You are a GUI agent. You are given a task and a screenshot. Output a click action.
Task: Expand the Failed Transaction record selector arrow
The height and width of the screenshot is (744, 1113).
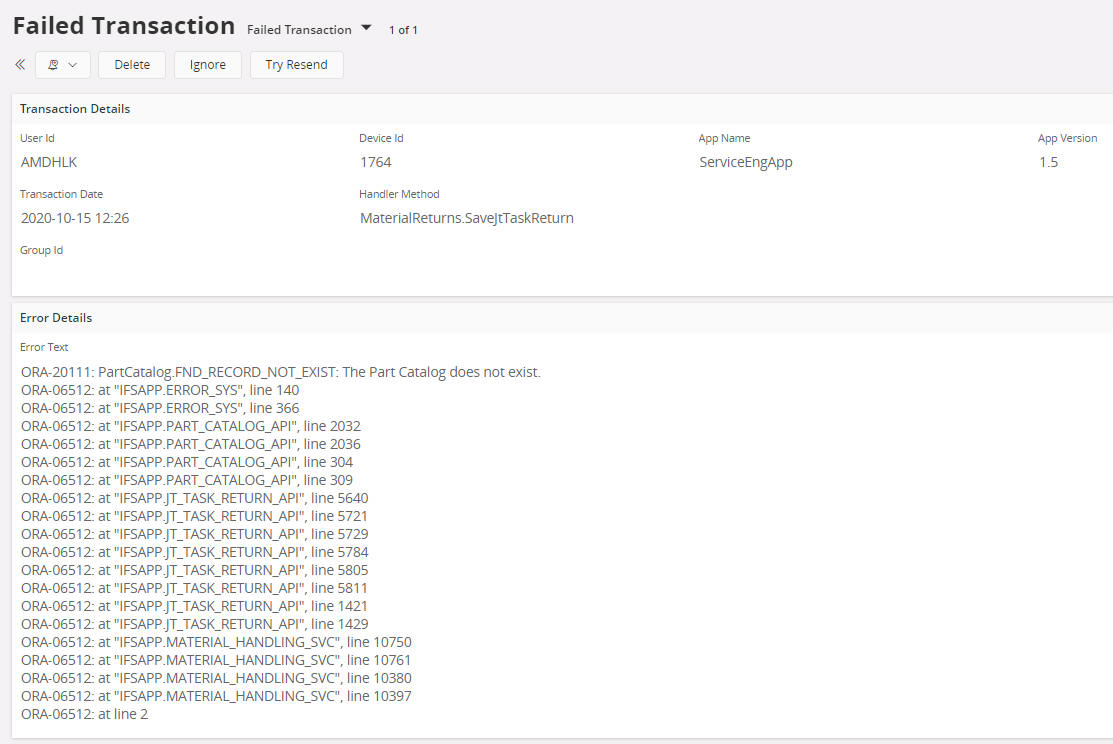[x=366, y=29]
